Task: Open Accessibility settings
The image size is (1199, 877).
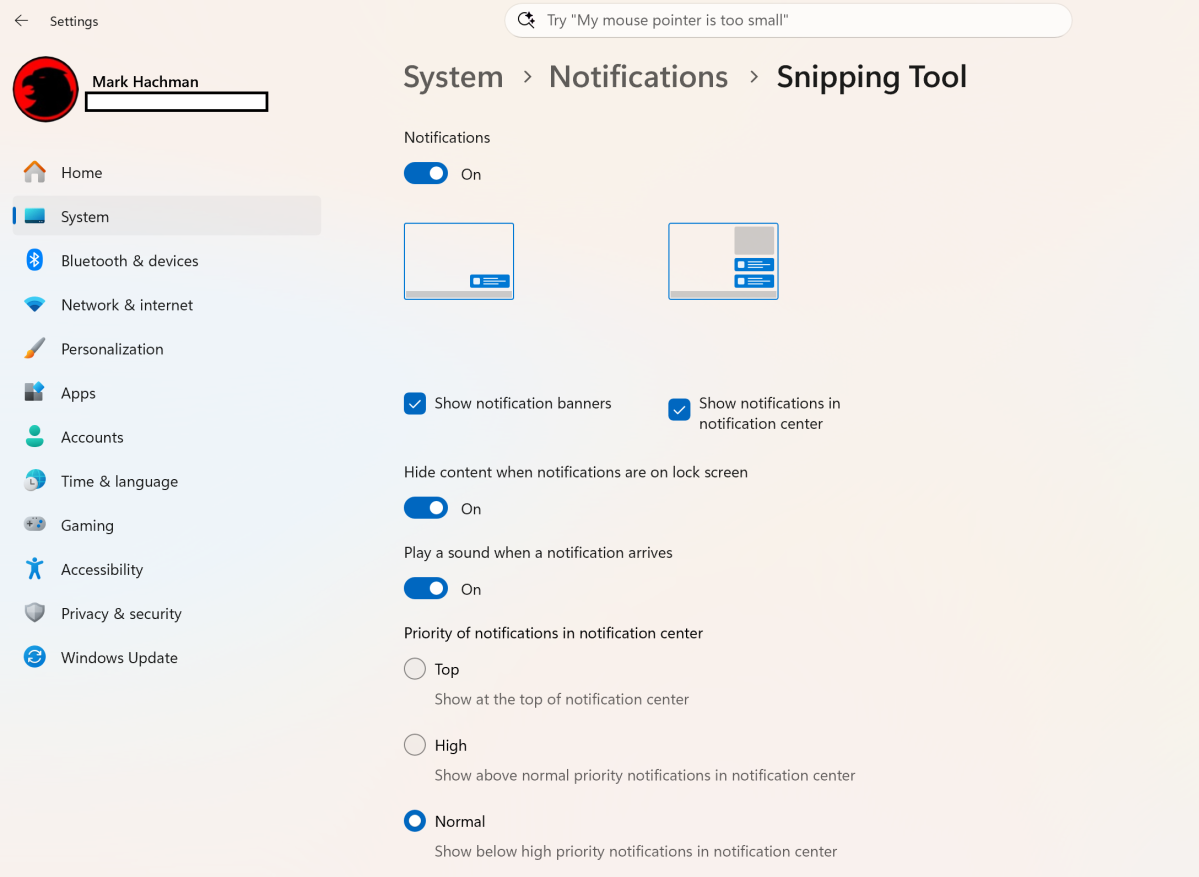Action: click(x=167, y=568)
